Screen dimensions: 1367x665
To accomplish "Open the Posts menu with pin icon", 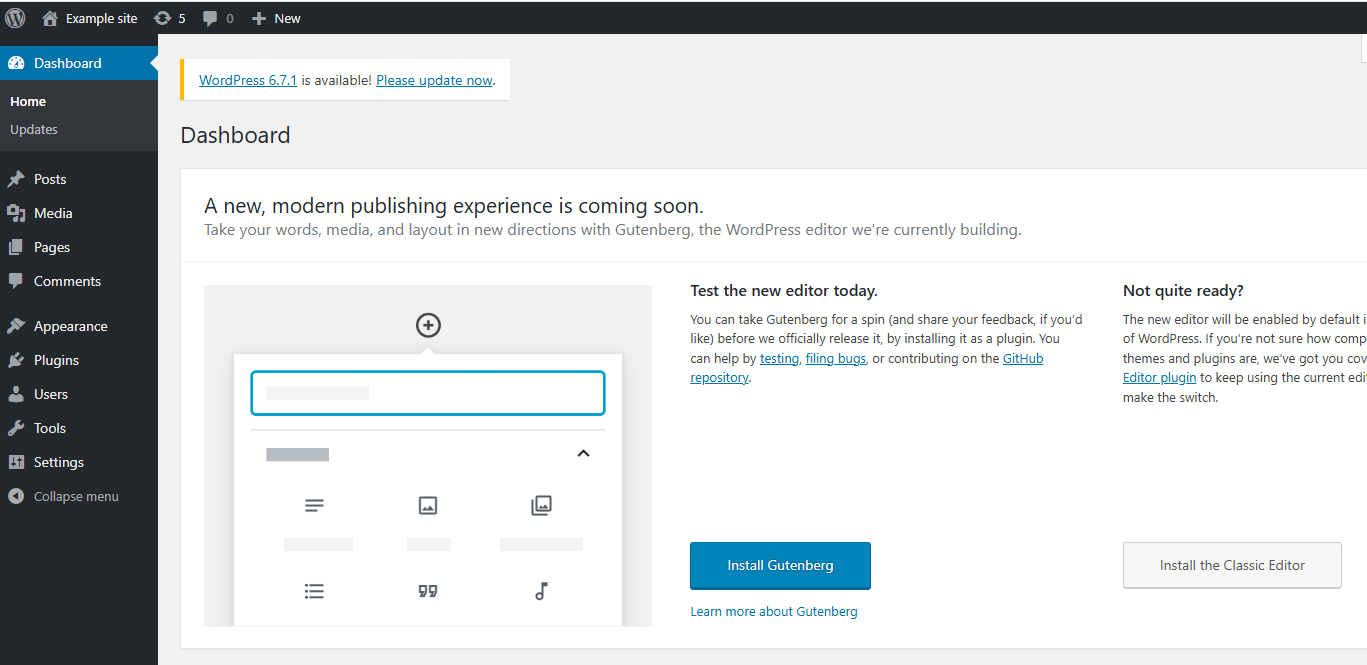I will [49, 179].
